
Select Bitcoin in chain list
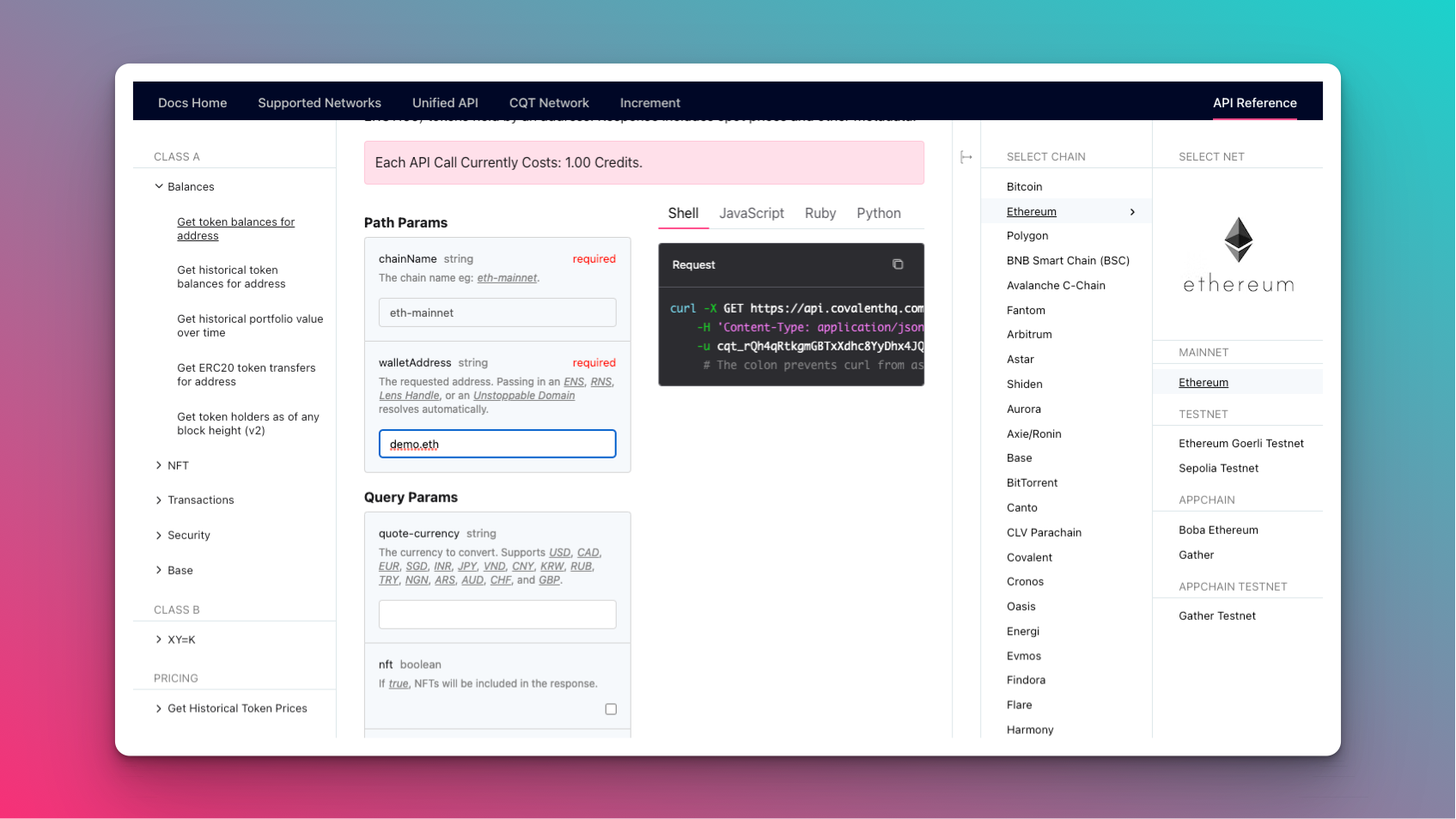(x=1025, y=186)
